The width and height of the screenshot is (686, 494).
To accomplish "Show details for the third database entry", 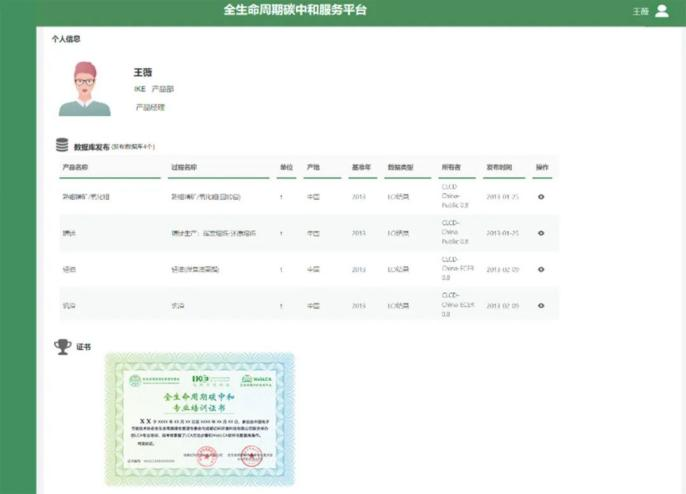I will point(541,270).
